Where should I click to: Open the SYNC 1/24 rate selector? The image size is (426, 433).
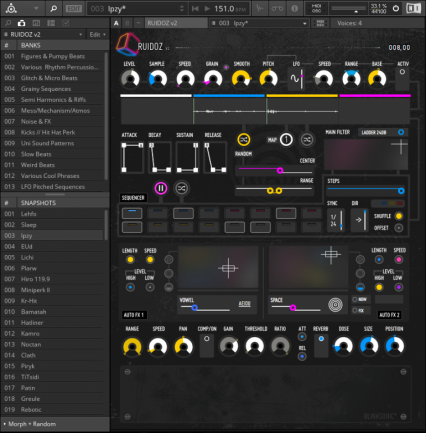(336, 220)
